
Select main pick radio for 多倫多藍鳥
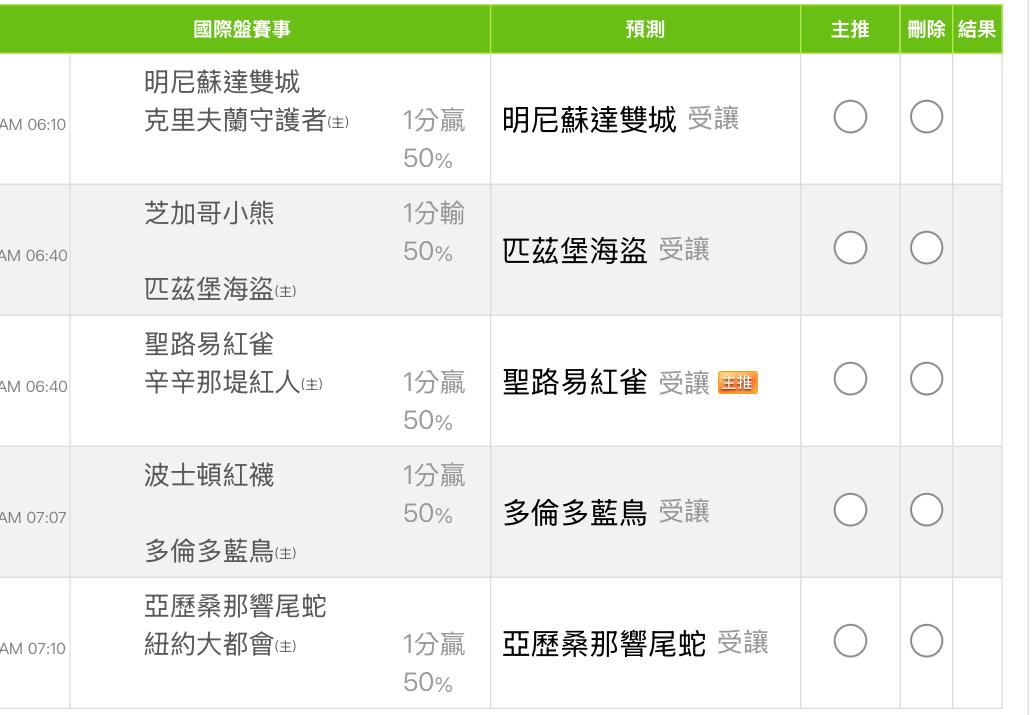coord(850,510)
